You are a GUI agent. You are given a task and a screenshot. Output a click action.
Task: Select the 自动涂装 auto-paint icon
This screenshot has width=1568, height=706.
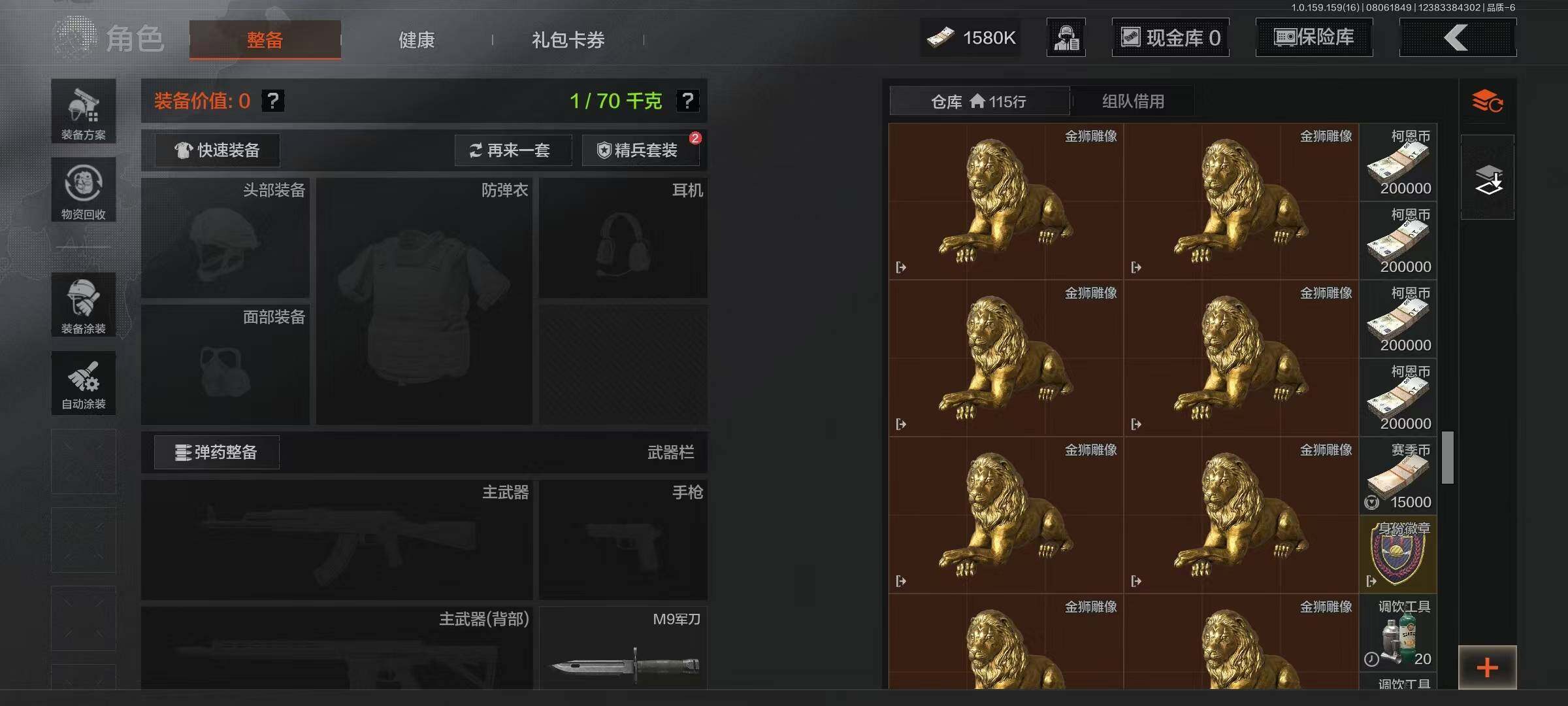[x=84, y=383]
